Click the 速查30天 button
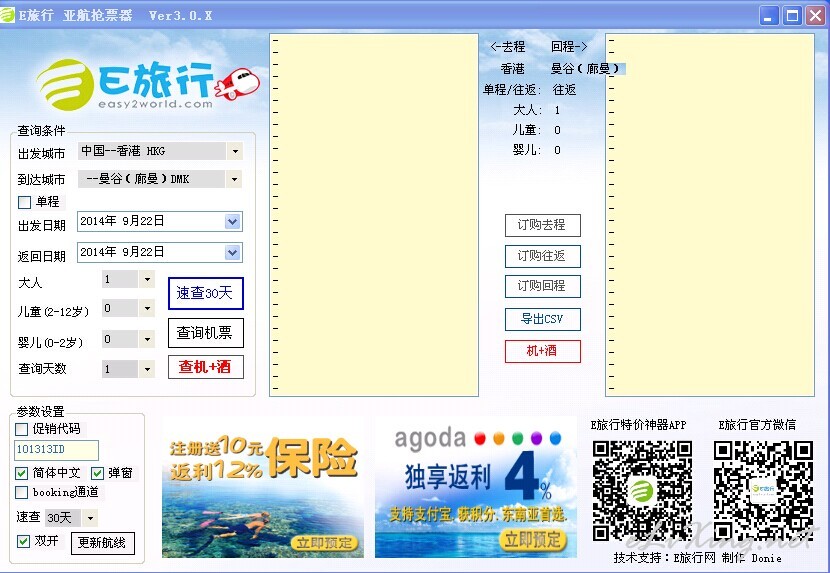Image resolution: width=830 pixels, height=573 pixels. click(206, 293)
